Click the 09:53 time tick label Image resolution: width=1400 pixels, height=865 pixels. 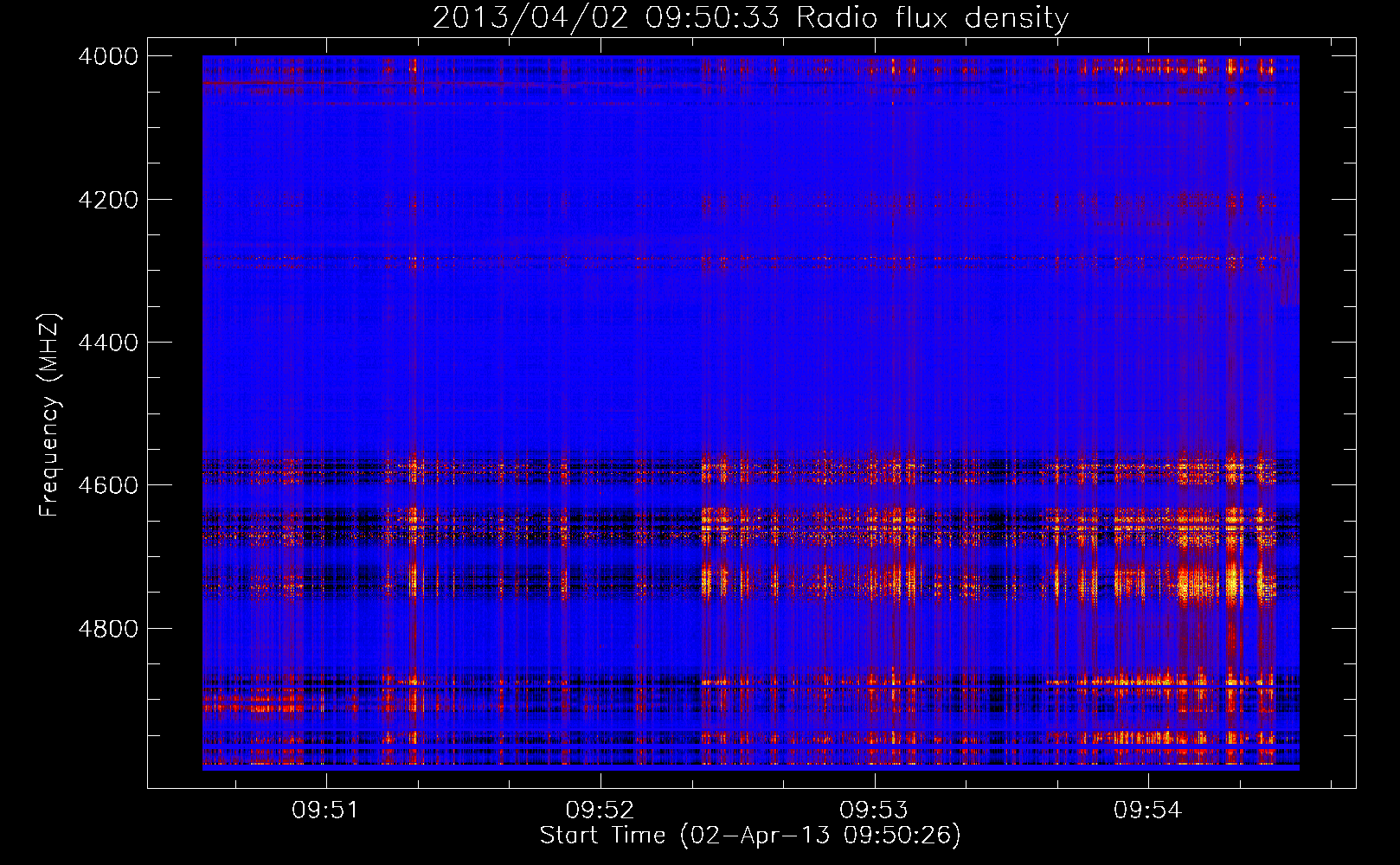[x=874, y=811]
